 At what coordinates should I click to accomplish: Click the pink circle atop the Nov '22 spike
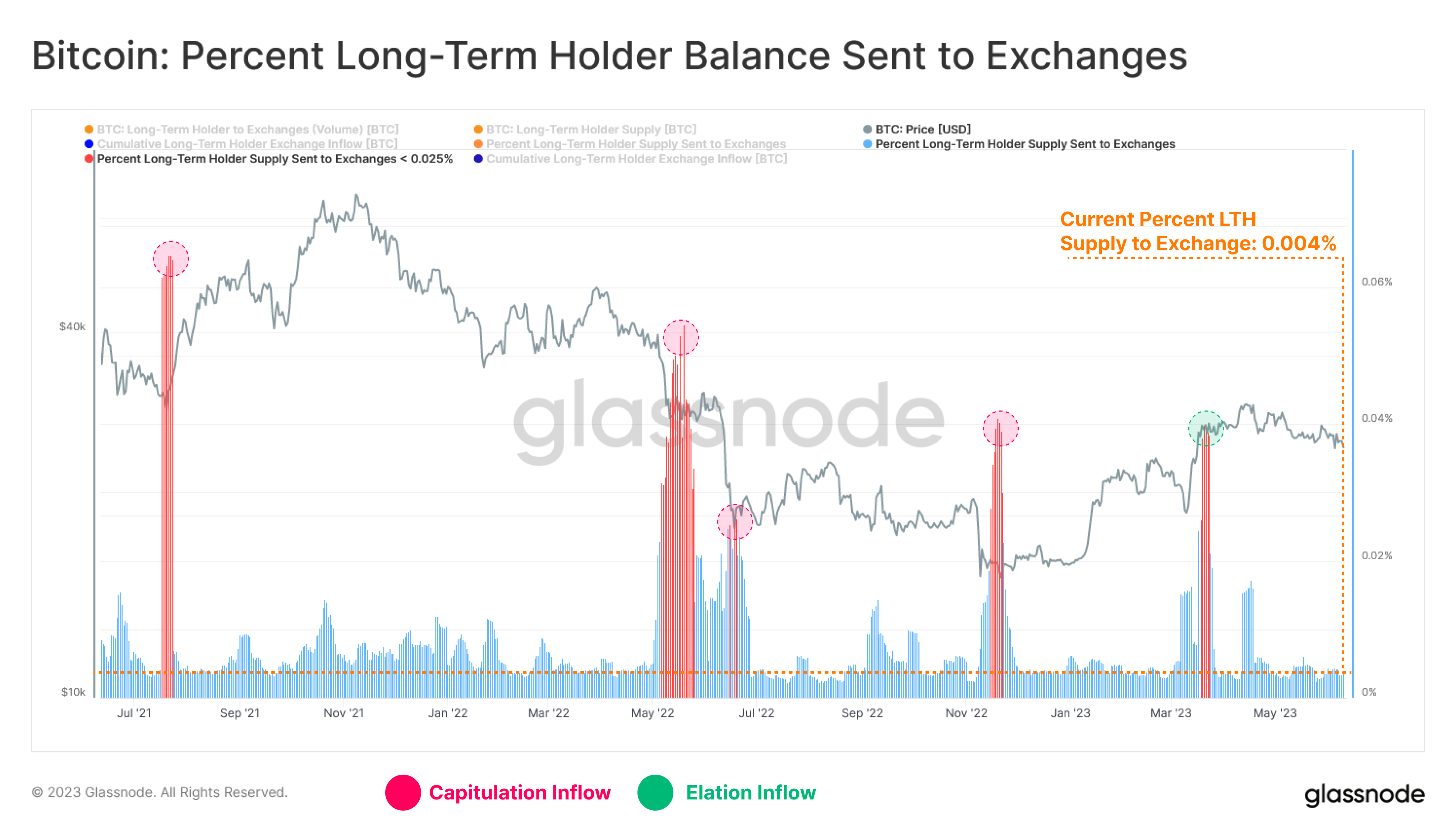click(1000, 428)
